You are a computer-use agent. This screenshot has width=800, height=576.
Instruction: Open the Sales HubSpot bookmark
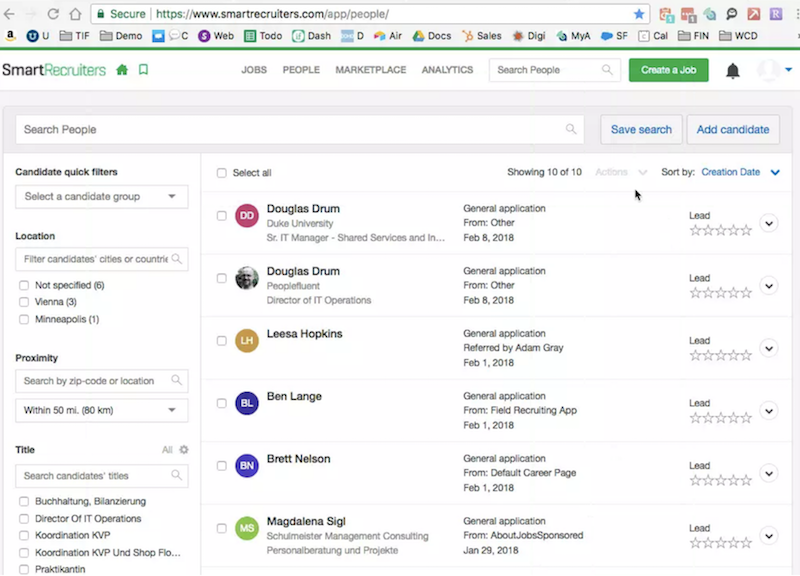click(x=482, y=36)
